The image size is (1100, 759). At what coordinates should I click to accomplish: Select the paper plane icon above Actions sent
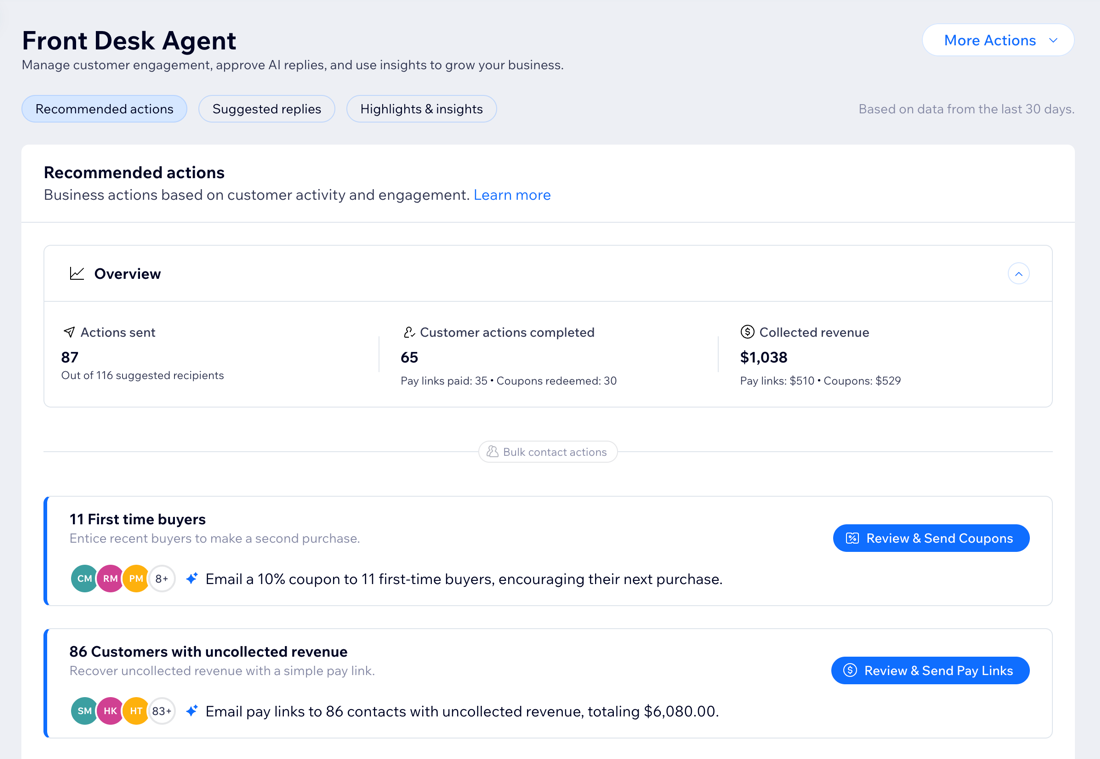coord(68,331)
